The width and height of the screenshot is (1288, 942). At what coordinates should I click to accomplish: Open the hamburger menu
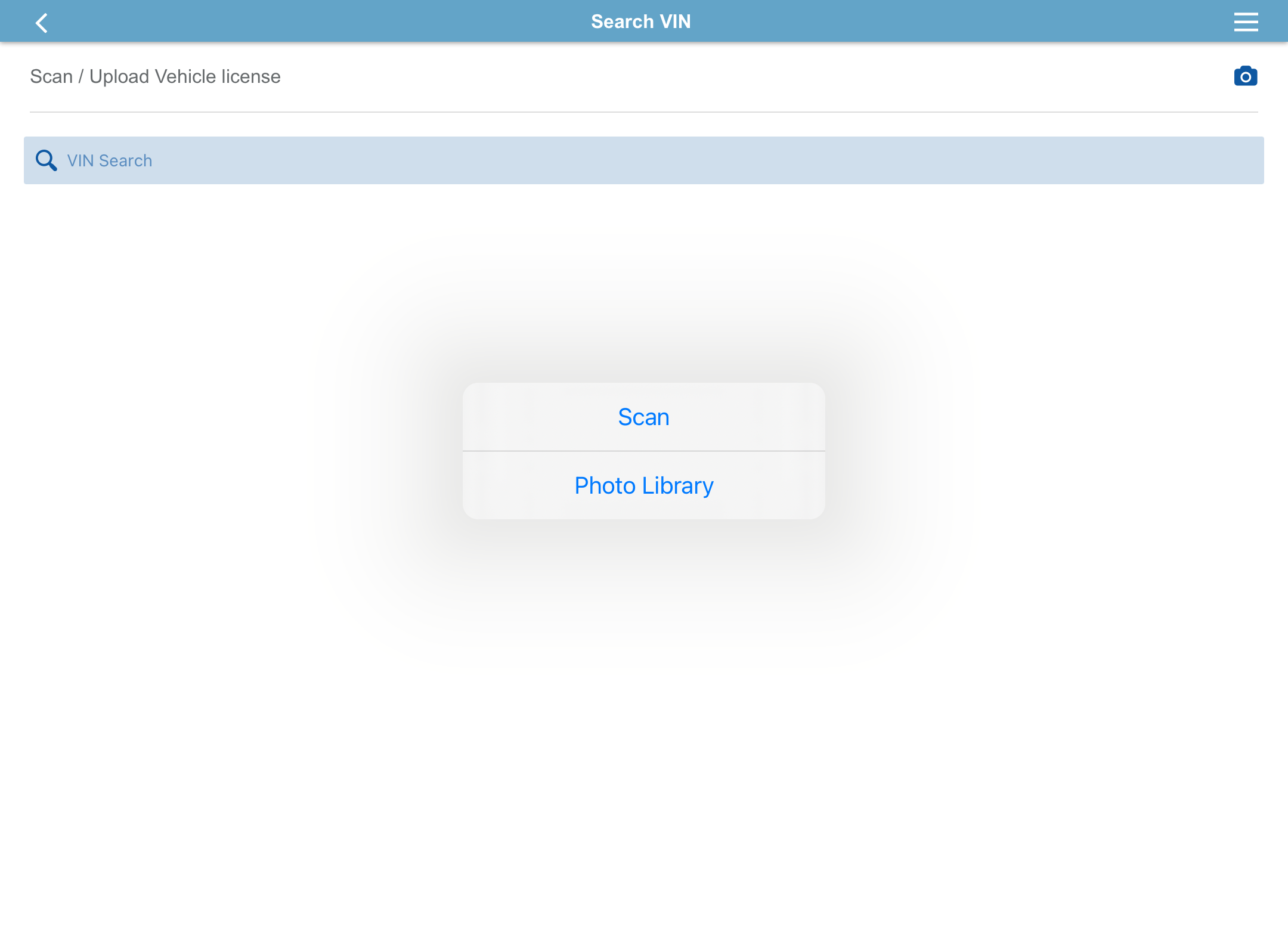(1246, 22)
